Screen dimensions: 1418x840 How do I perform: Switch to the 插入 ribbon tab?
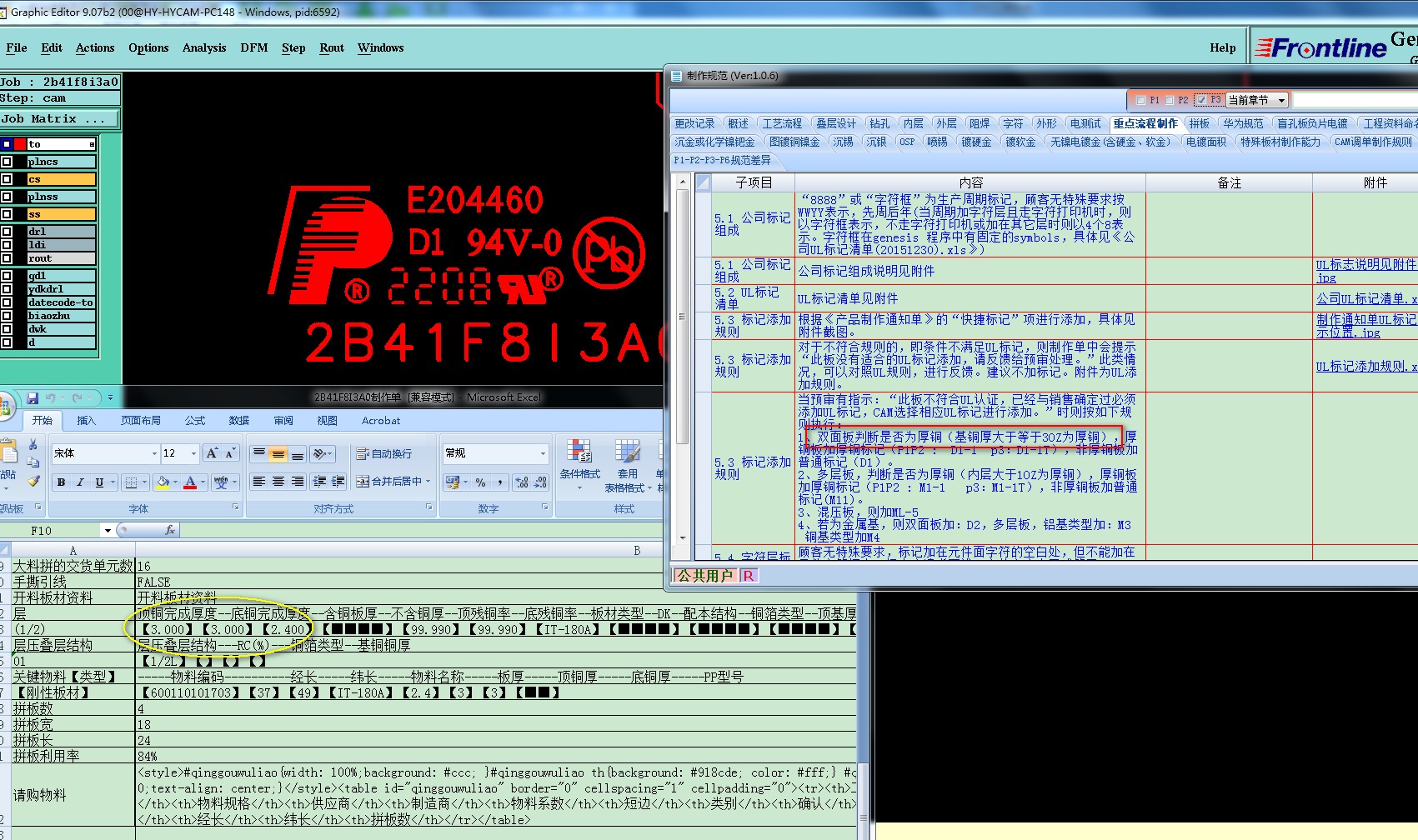click(87, 421)
